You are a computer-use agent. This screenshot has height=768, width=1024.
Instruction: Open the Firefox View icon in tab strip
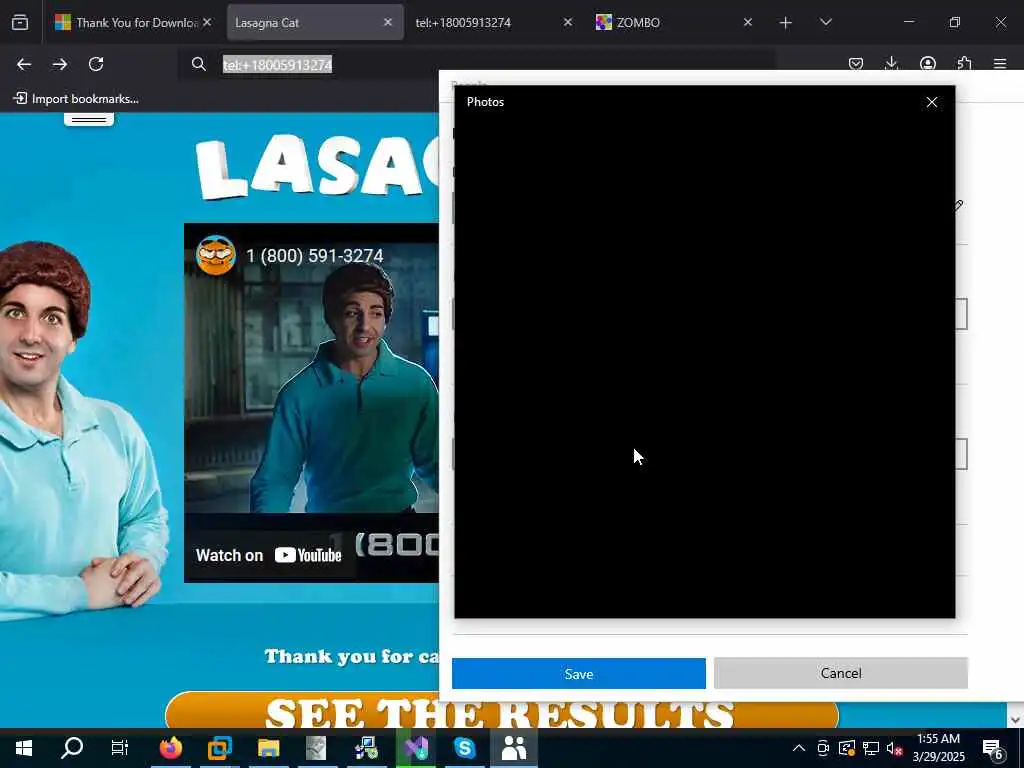20,22
